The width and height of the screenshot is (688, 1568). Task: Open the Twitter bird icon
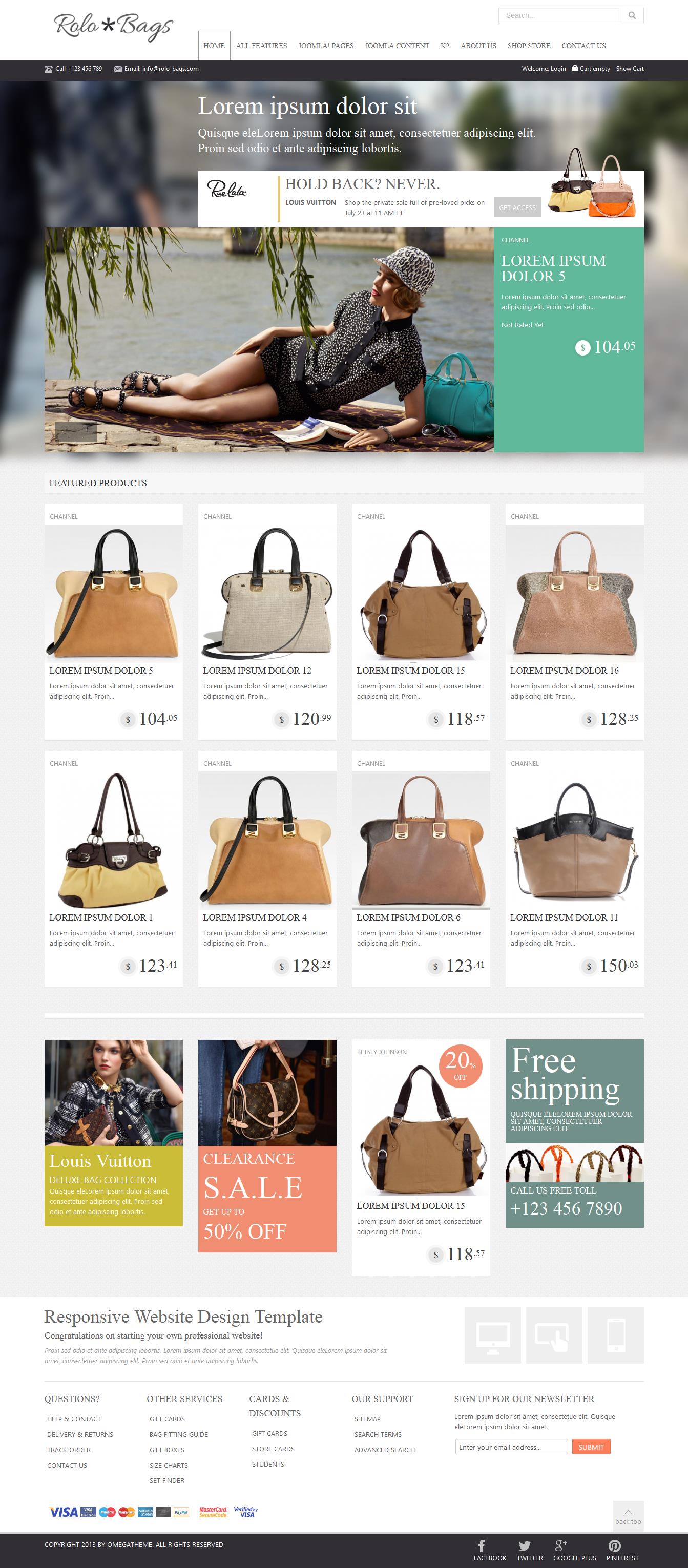pyautogui.click(x=524, y=1545)
